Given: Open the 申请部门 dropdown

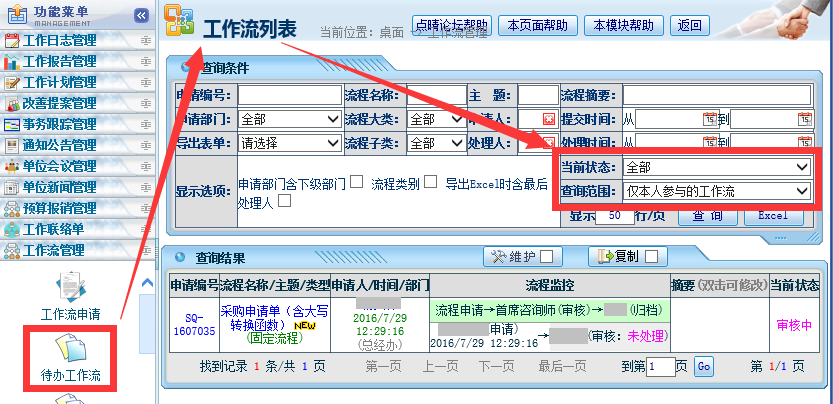Looking at the screenshot, I should [x=290, y=119].
